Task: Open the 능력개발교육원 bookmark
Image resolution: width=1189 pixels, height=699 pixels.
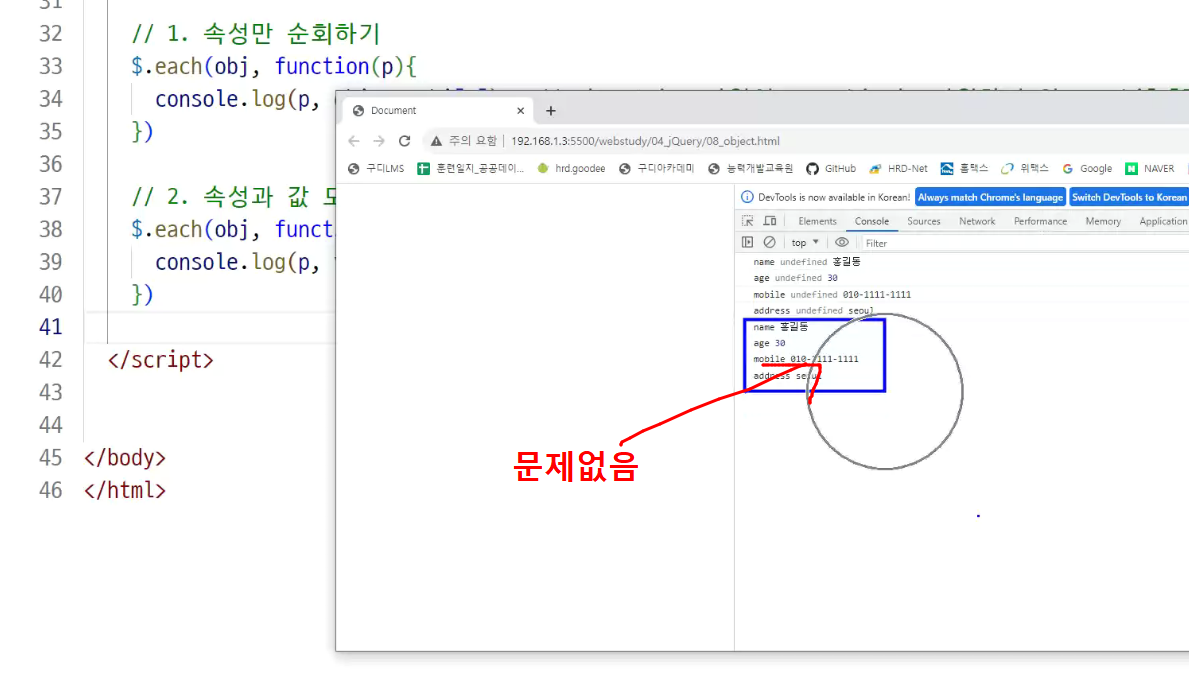Action: (x=751, y=168)
